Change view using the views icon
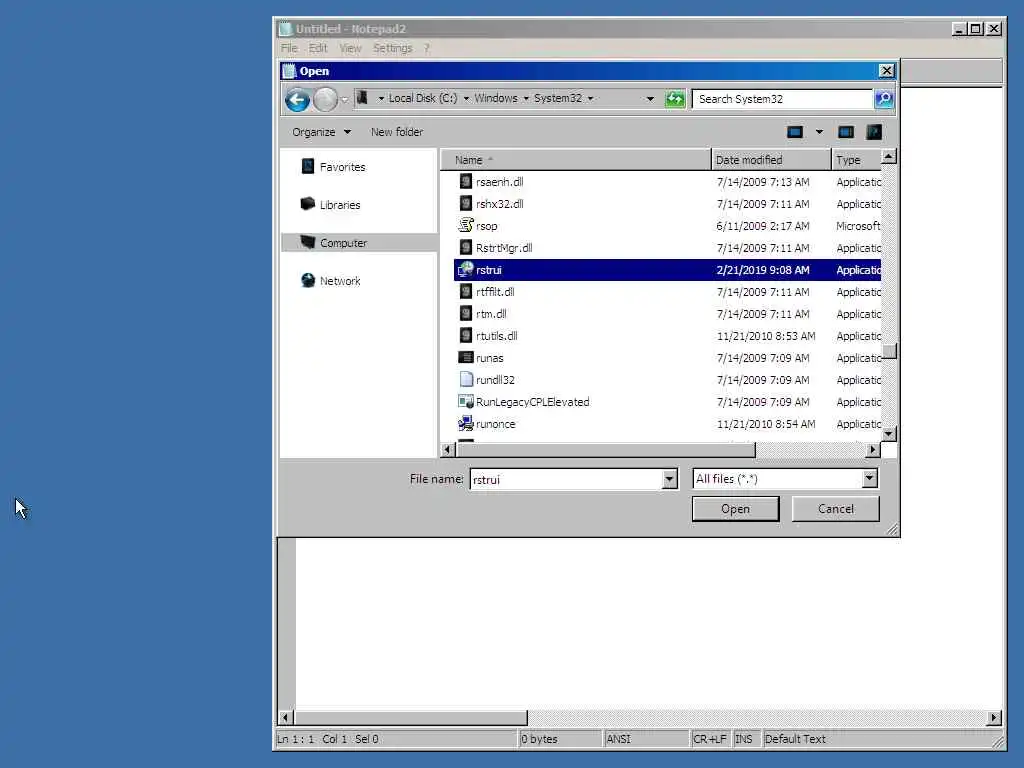 click(795, 132)
